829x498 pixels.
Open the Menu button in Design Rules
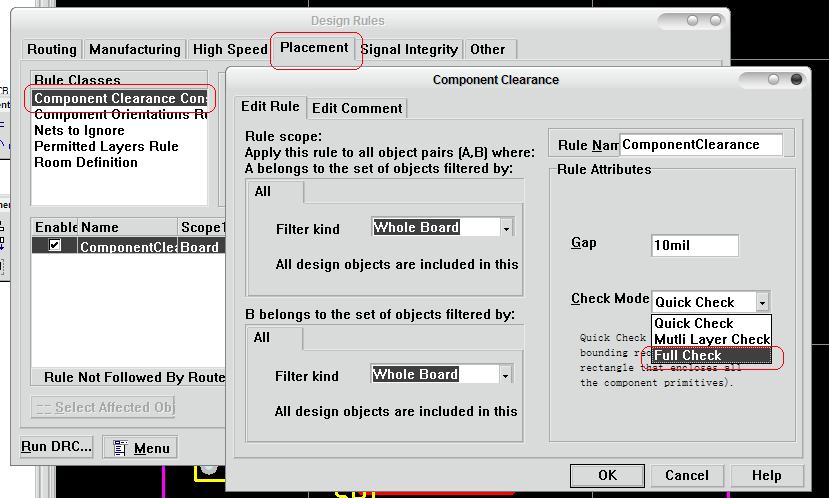[x=140, y=448]
